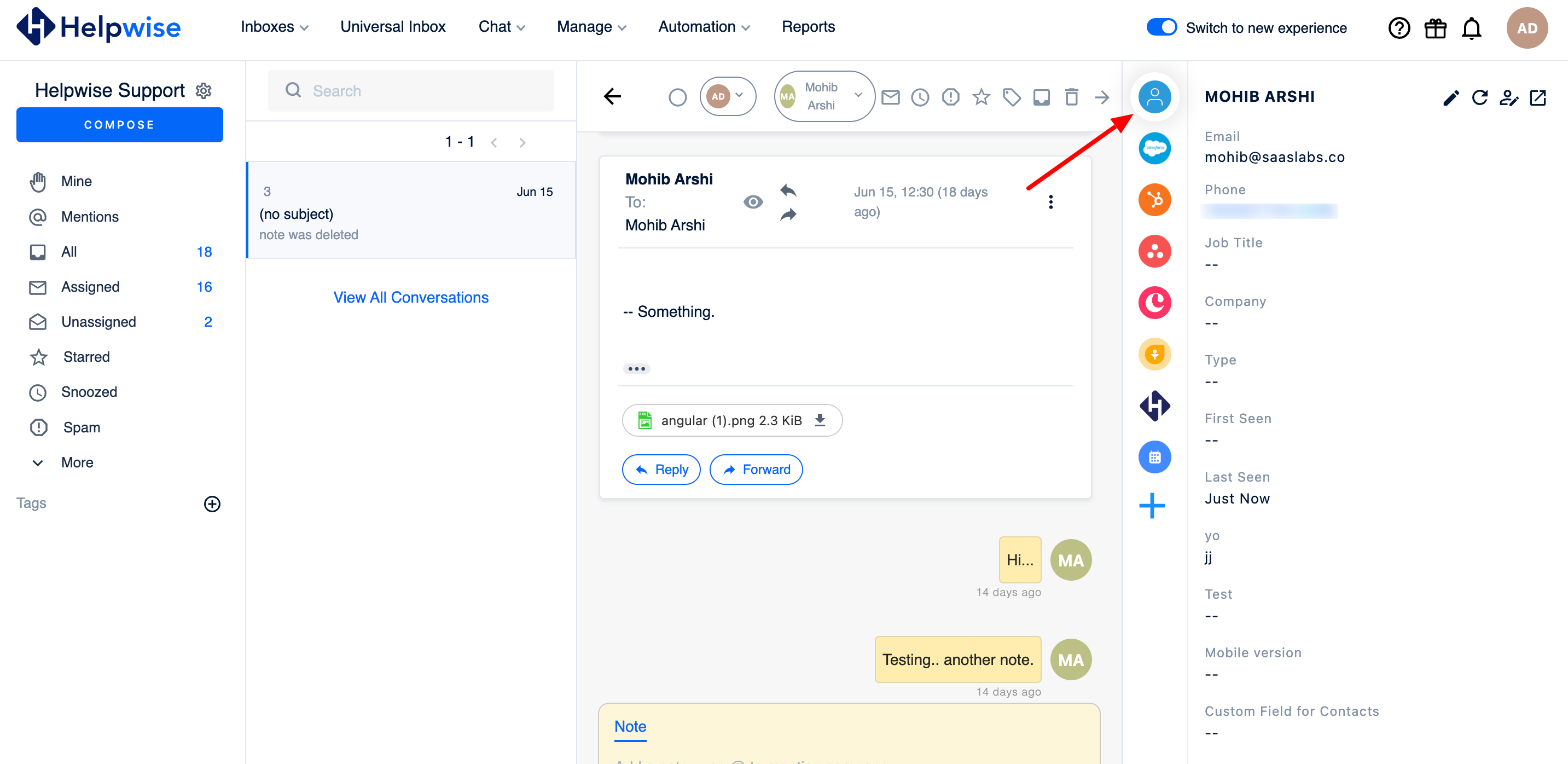Expand trimmed email content dots

[636, 369]
